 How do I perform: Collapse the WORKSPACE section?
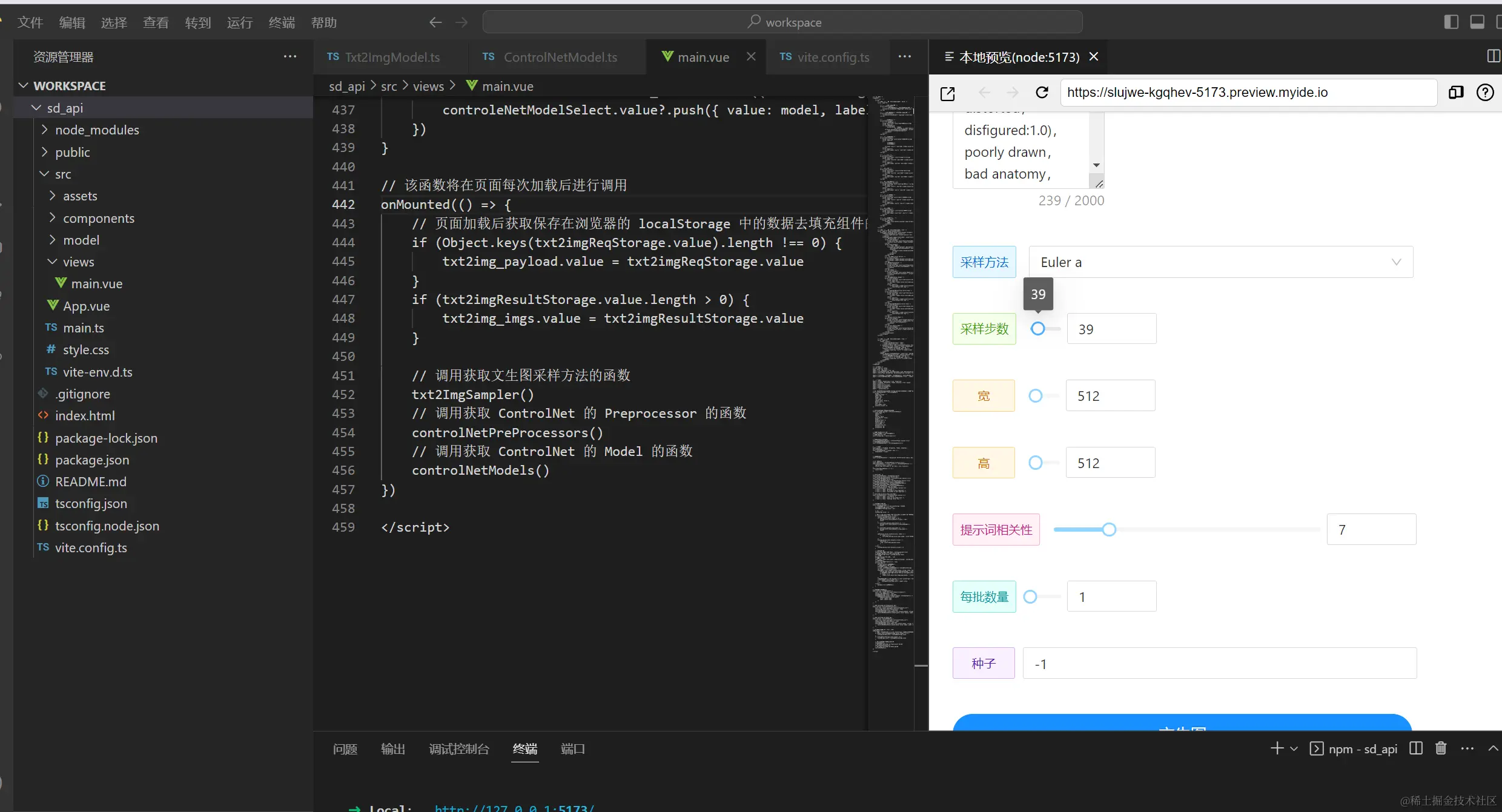(x=24, y=85)
